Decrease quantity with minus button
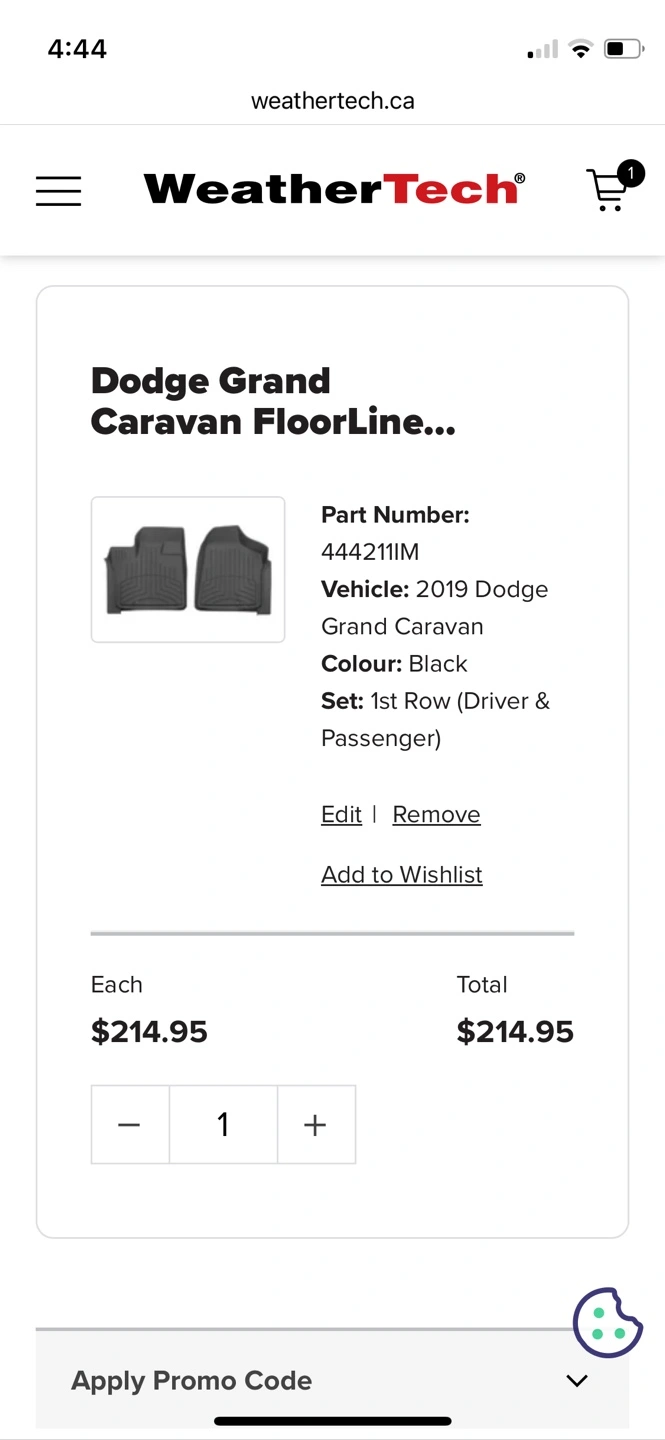The image size is (665, 1440). coord(130,1125)
